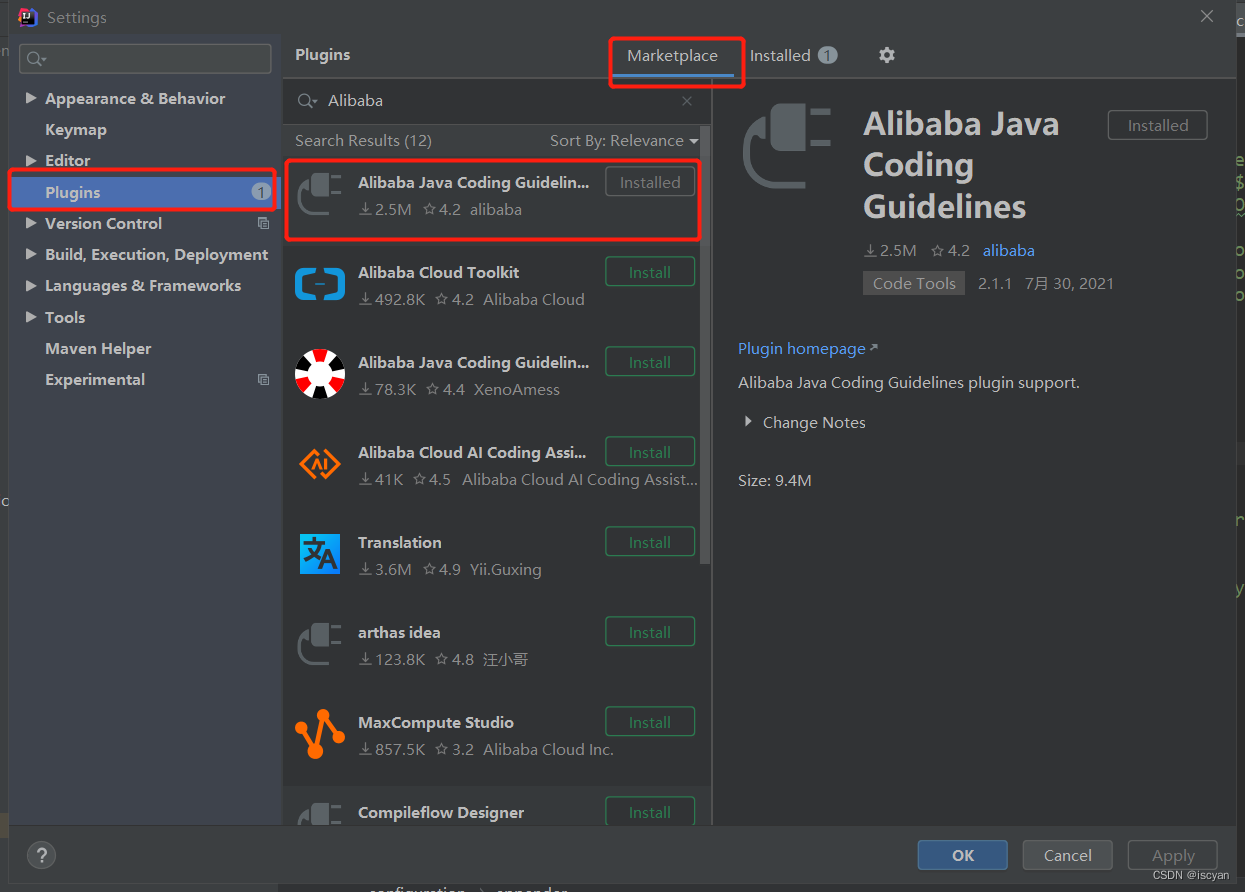Expand the Version Control node
Screen dimensions: 1245x892
31,223
